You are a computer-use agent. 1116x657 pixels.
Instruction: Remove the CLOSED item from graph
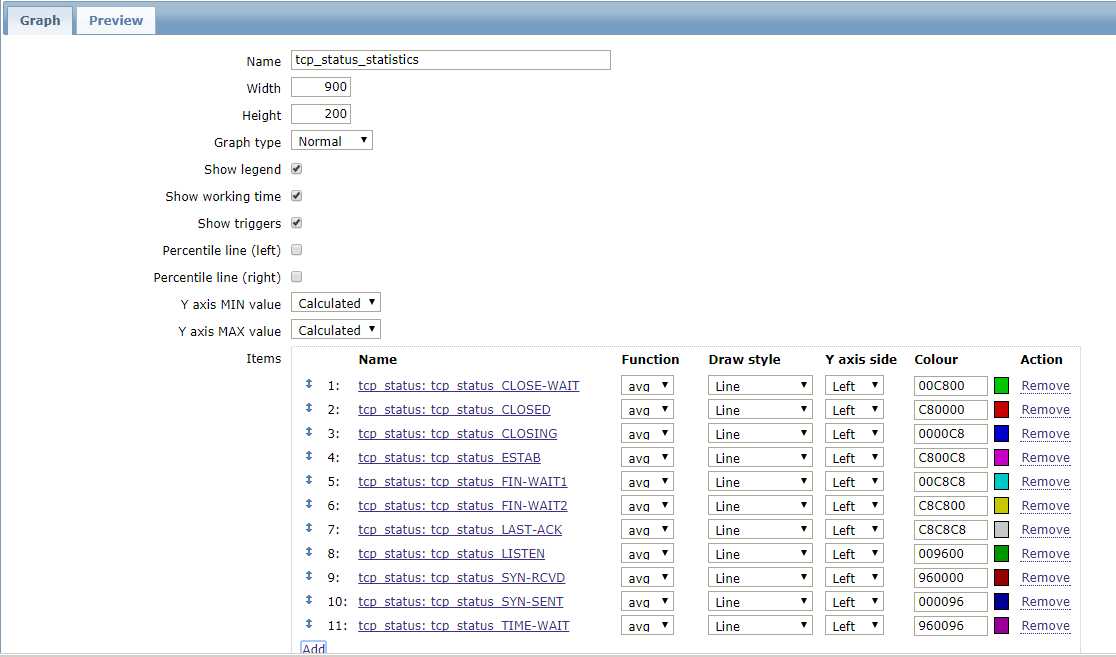click(x=1045, y=410)
